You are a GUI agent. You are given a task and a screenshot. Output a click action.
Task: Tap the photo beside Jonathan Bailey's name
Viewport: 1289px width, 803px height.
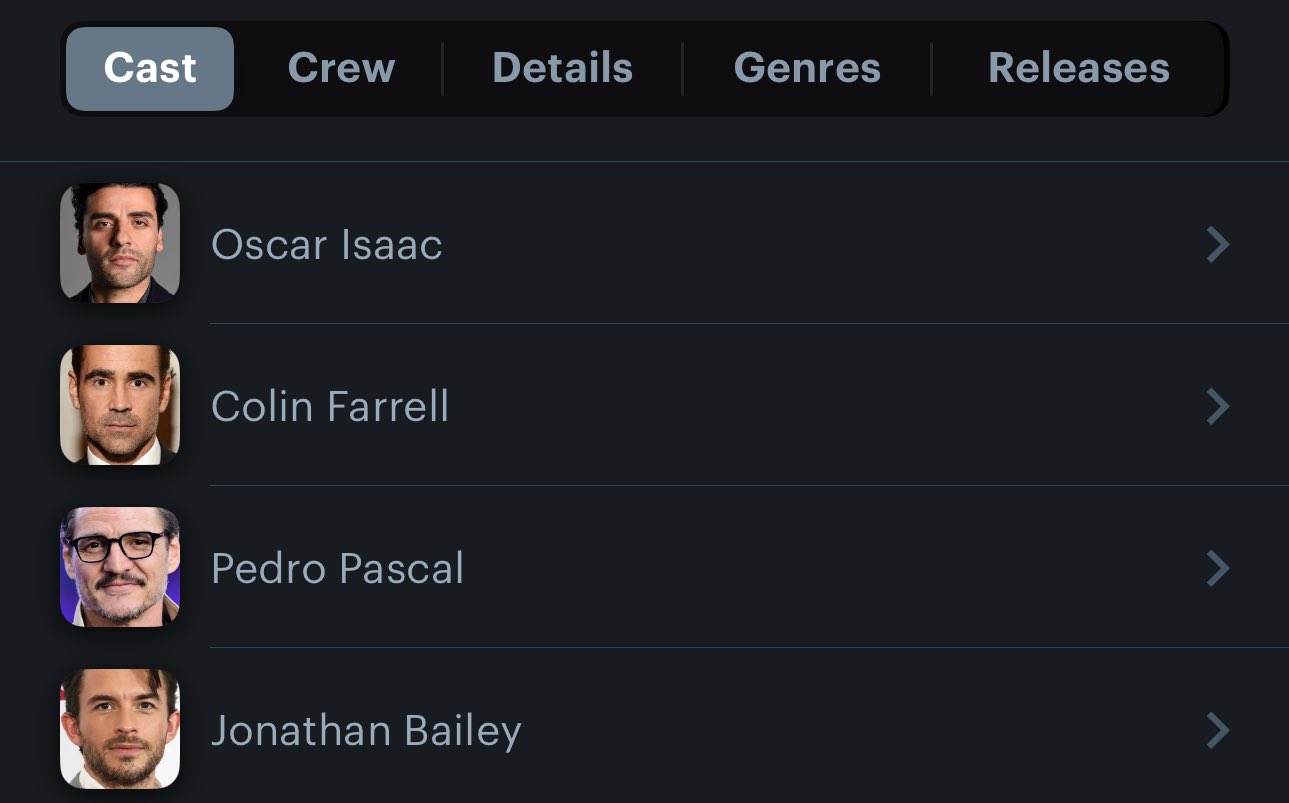coord(120,729)
